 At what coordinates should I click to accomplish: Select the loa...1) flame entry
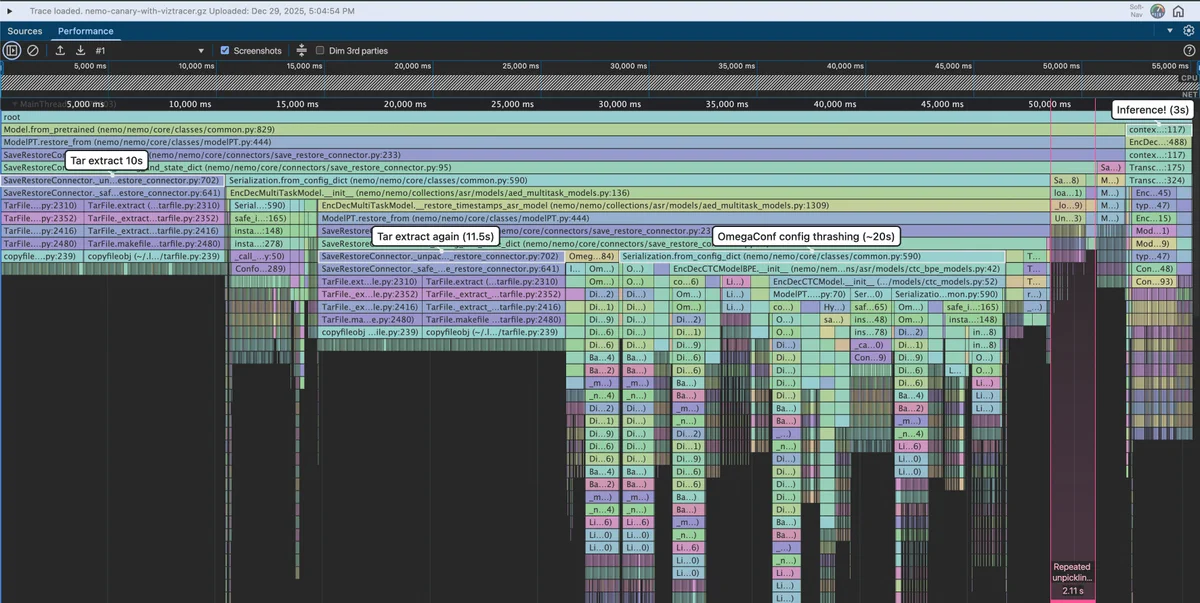(1067, 193)
